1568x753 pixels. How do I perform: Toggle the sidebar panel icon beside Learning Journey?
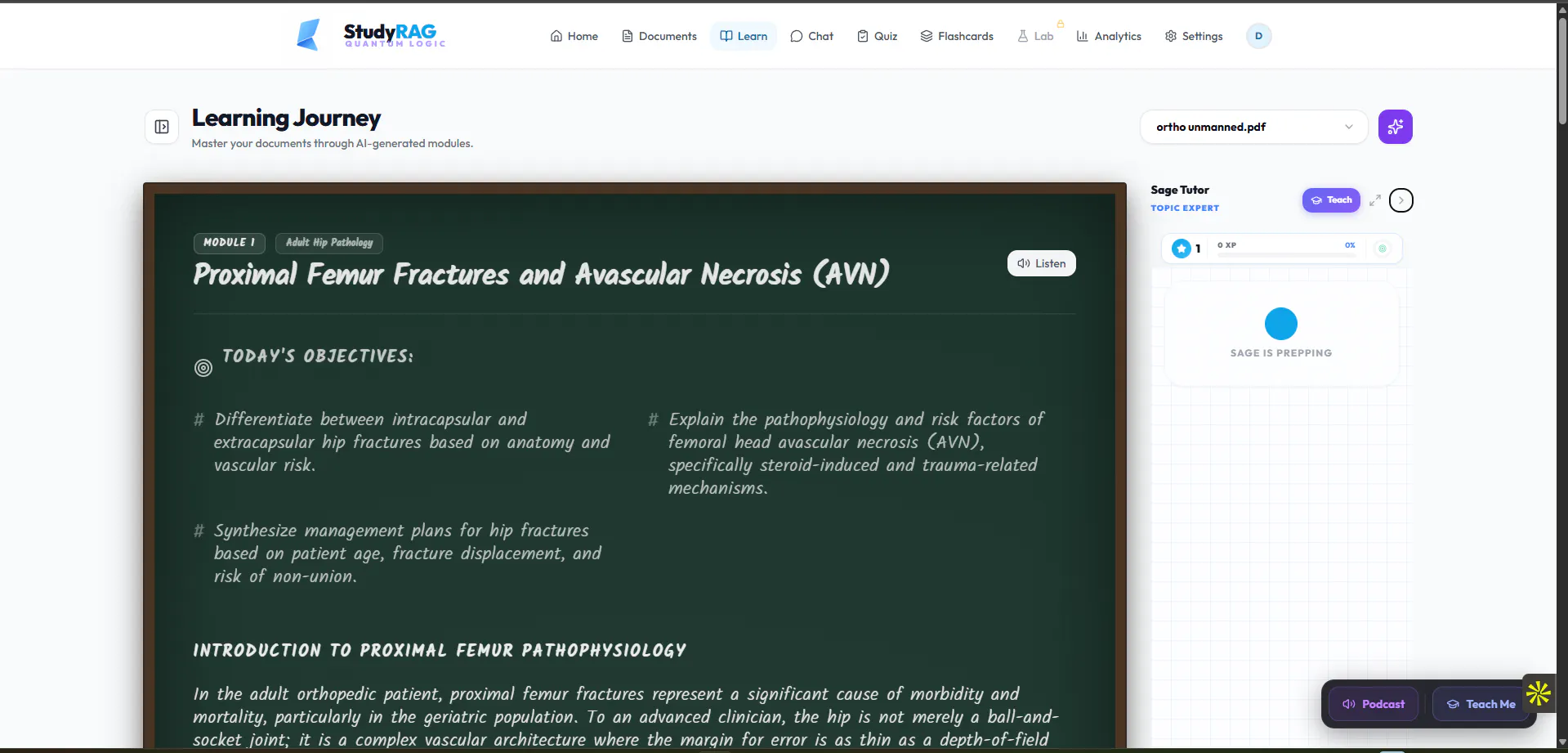(162, 127)
